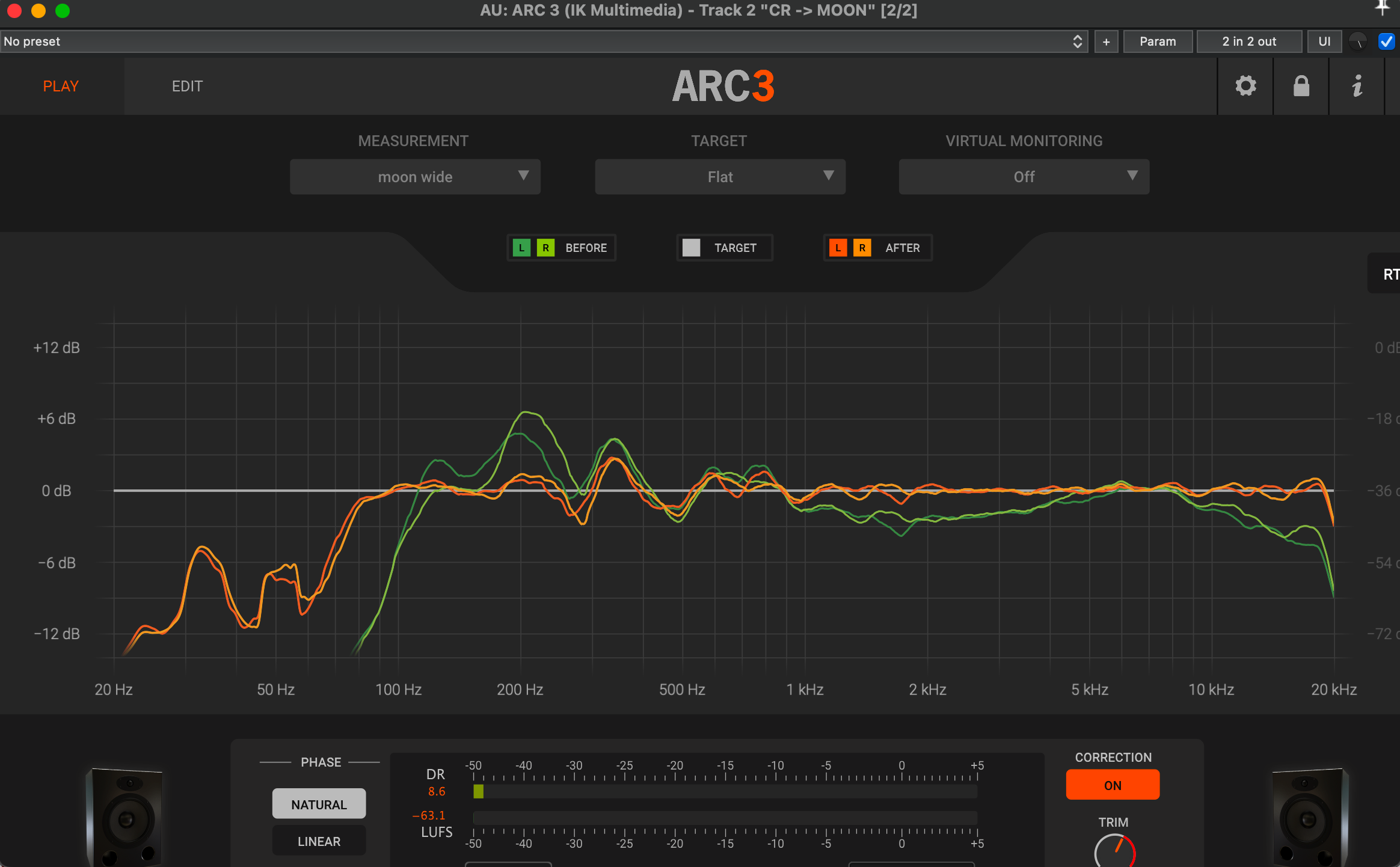Click the window title text
Screen dimensions: 1400x867
point(698,10)
